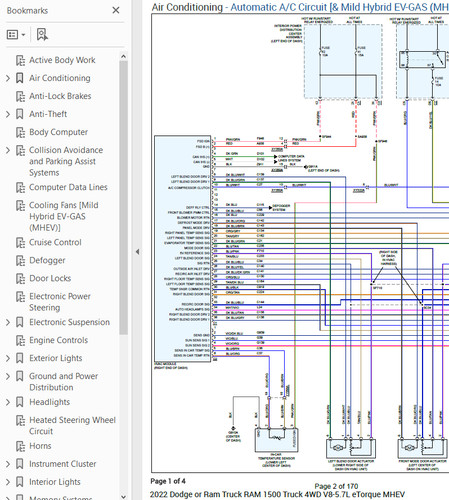Image resolution: width=449 pixels, height=500 pixels.
Task: Open the Active Body Work bookmark
Action: (x=62, y=60)
